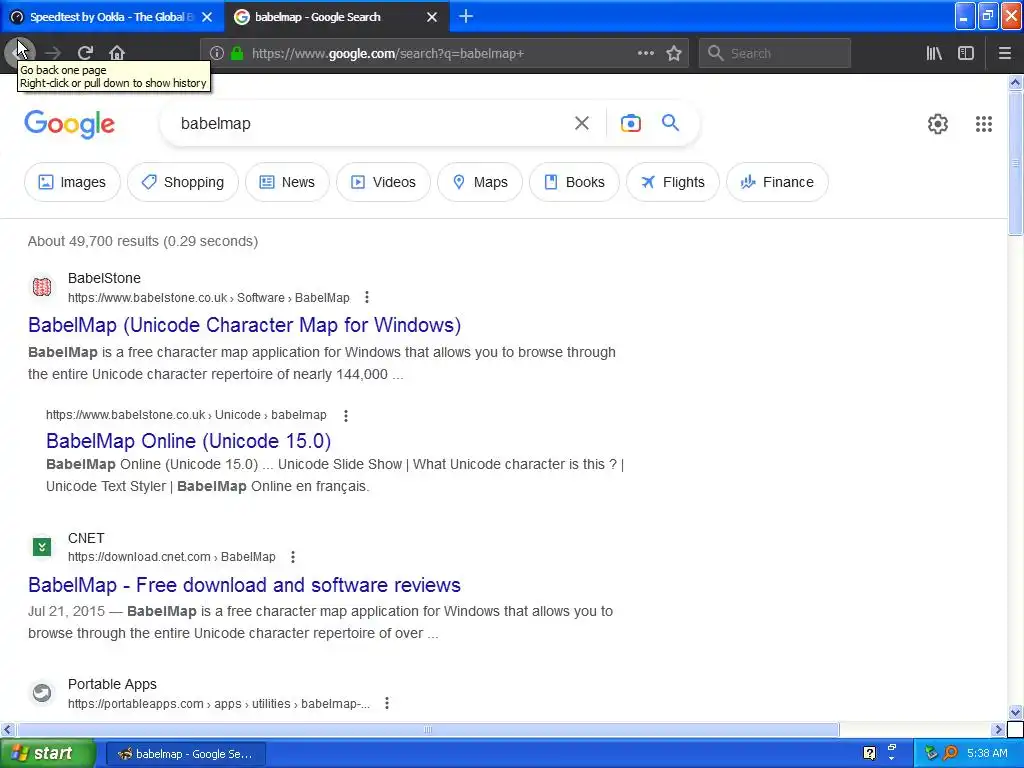Open options for Portable Apps result

(x=387, y=703)
